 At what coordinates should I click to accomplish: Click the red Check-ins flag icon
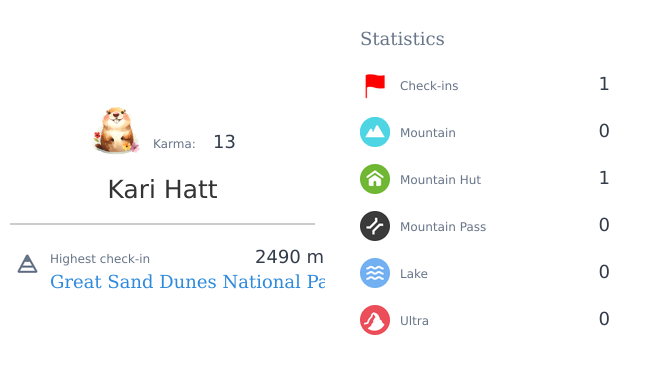click(375, 86)
